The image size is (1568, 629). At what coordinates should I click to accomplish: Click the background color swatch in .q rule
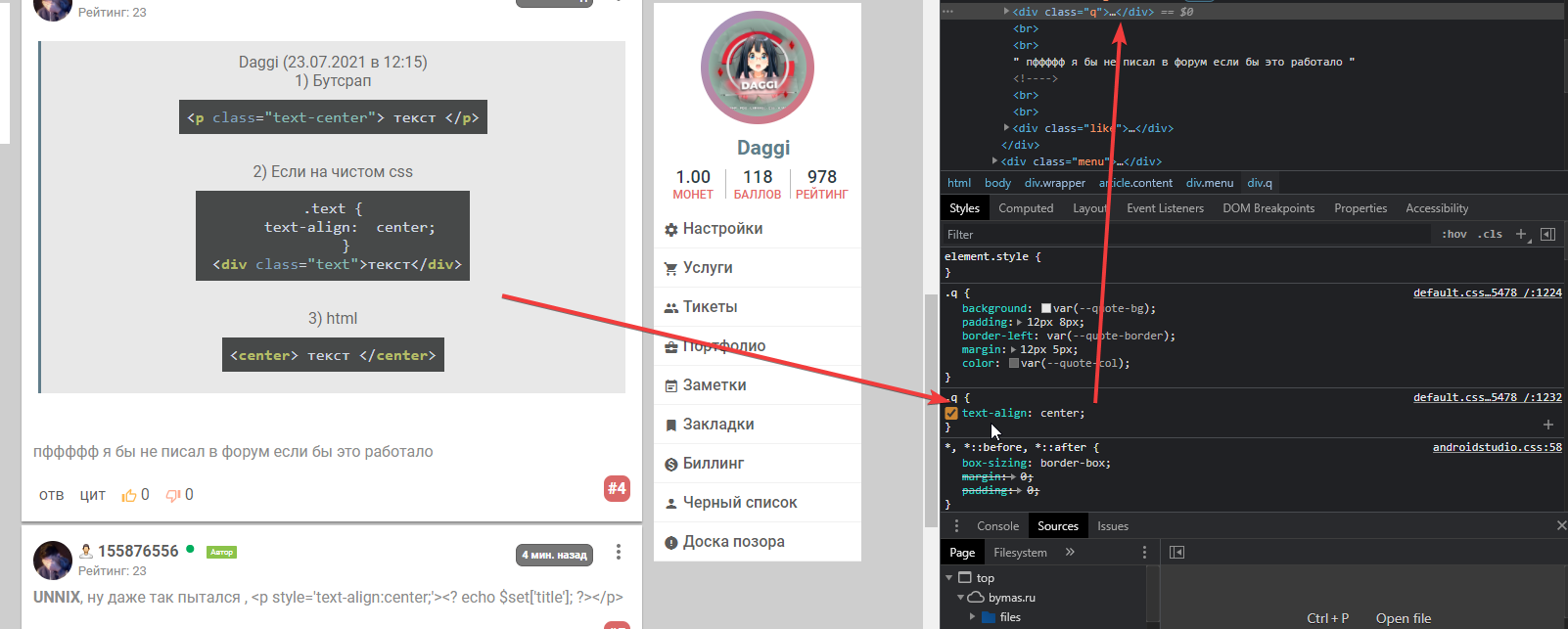click(1046, 309)
